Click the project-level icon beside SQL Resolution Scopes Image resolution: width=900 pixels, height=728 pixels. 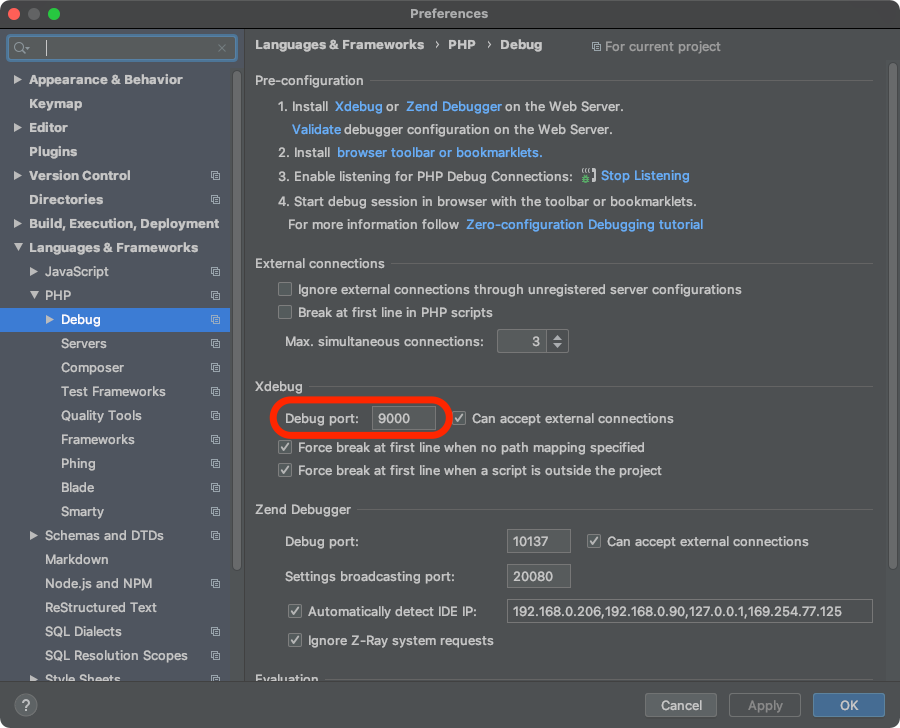coord(215,656)
